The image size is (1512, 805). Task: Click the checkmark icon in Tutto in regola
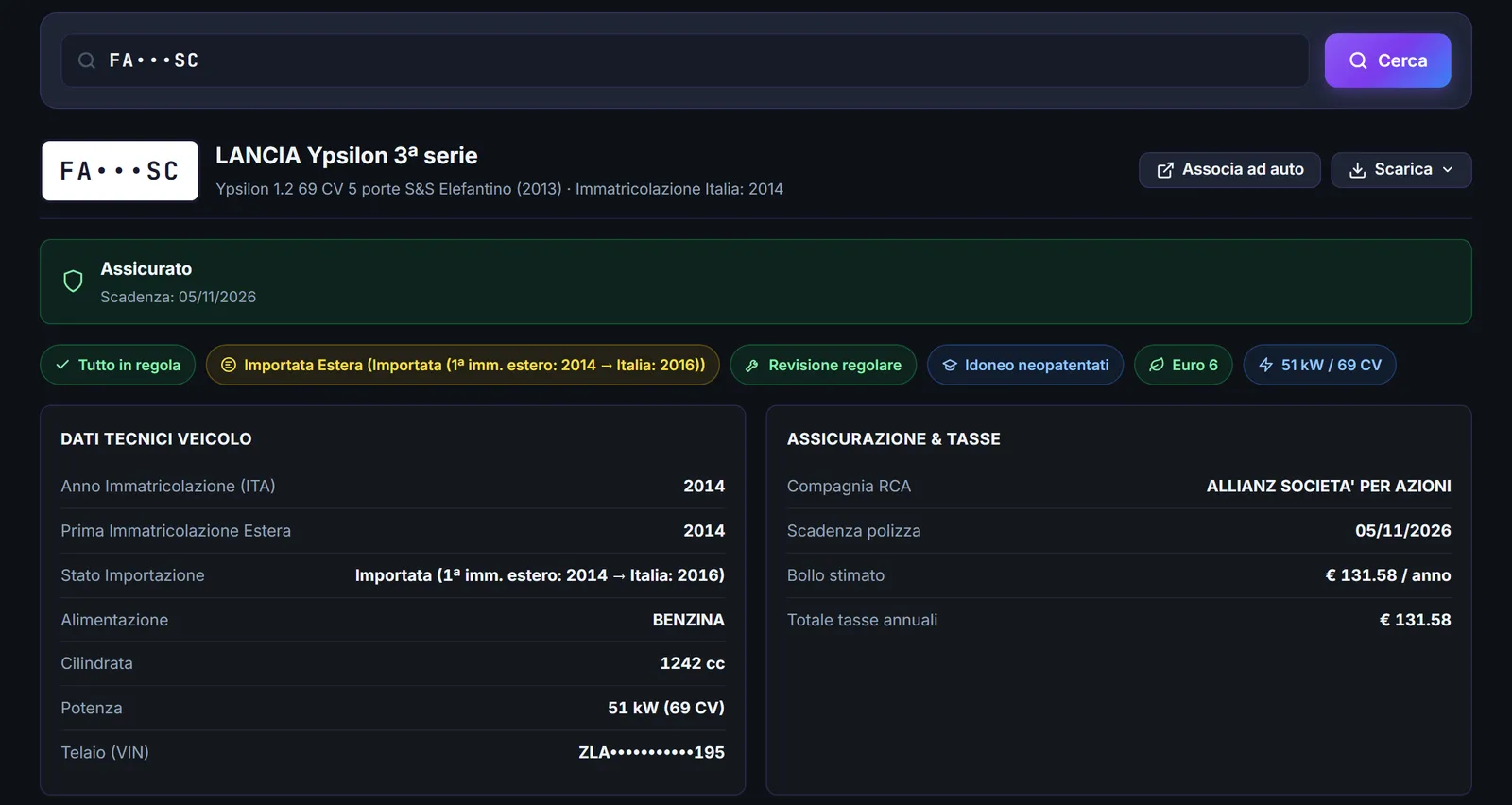coord(62,365)
